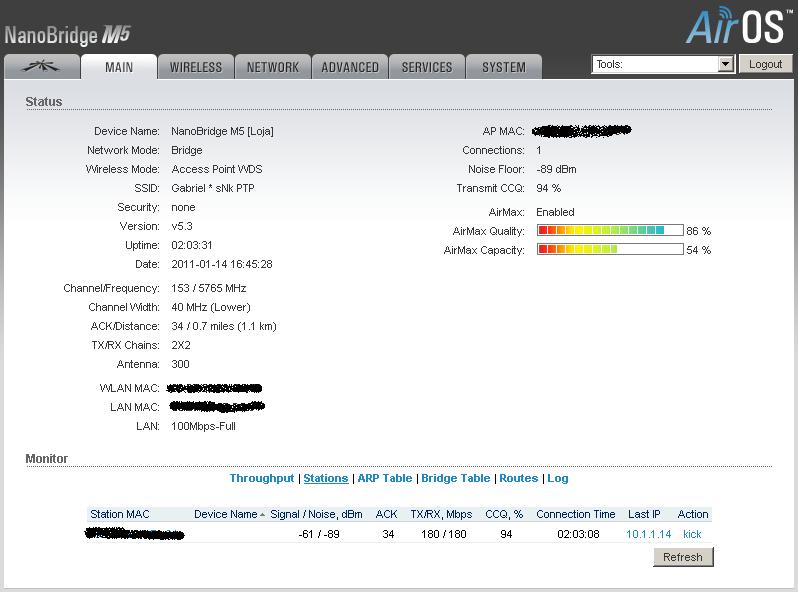Open the Routes link
The height and width of the screenshot is (592, 799).
tap(519, 478)
